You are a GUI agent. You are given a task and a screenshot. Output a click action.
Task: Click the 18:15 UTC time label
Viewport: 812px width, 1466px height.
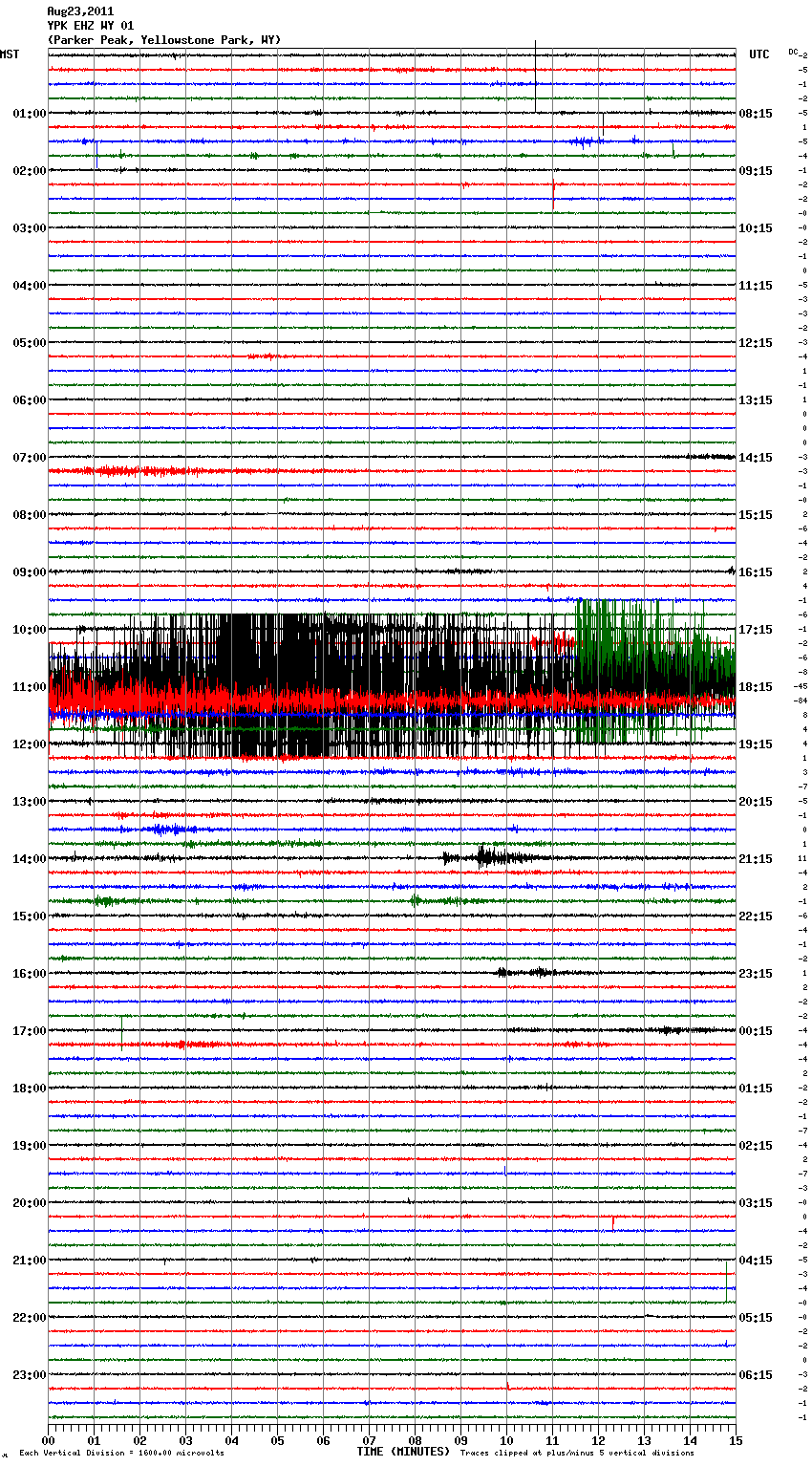(756, 687)
